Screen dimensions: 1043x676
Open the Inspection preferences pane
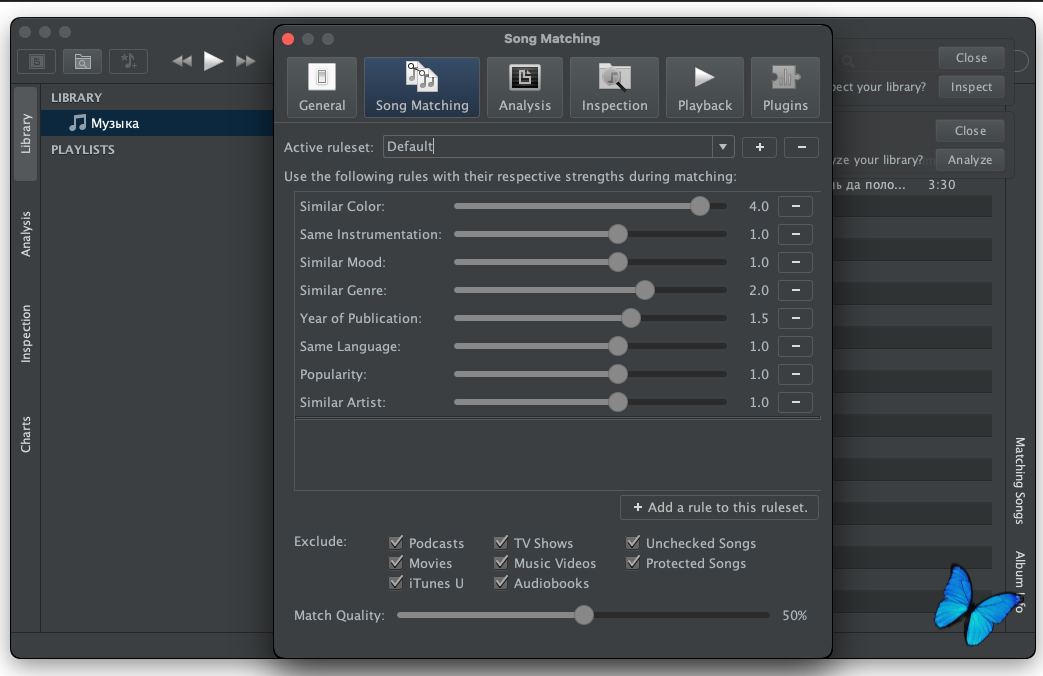pos(614,87)
